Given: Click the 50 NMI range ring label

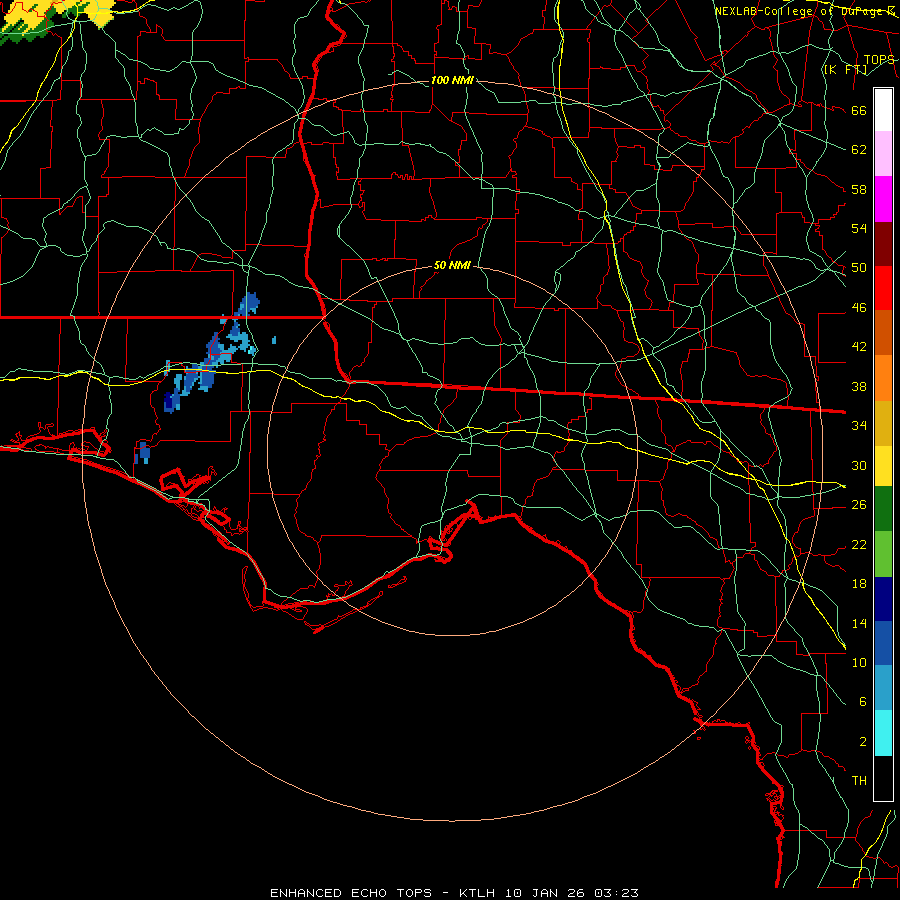Looking at the screenshot, I should [452, 265].
